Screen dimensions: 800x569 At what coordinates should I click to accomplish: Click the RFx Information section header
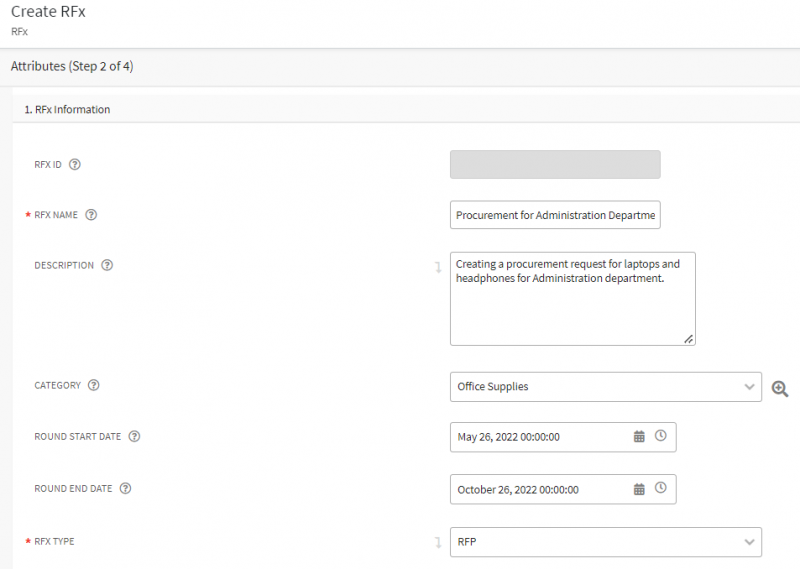point(67,110)
